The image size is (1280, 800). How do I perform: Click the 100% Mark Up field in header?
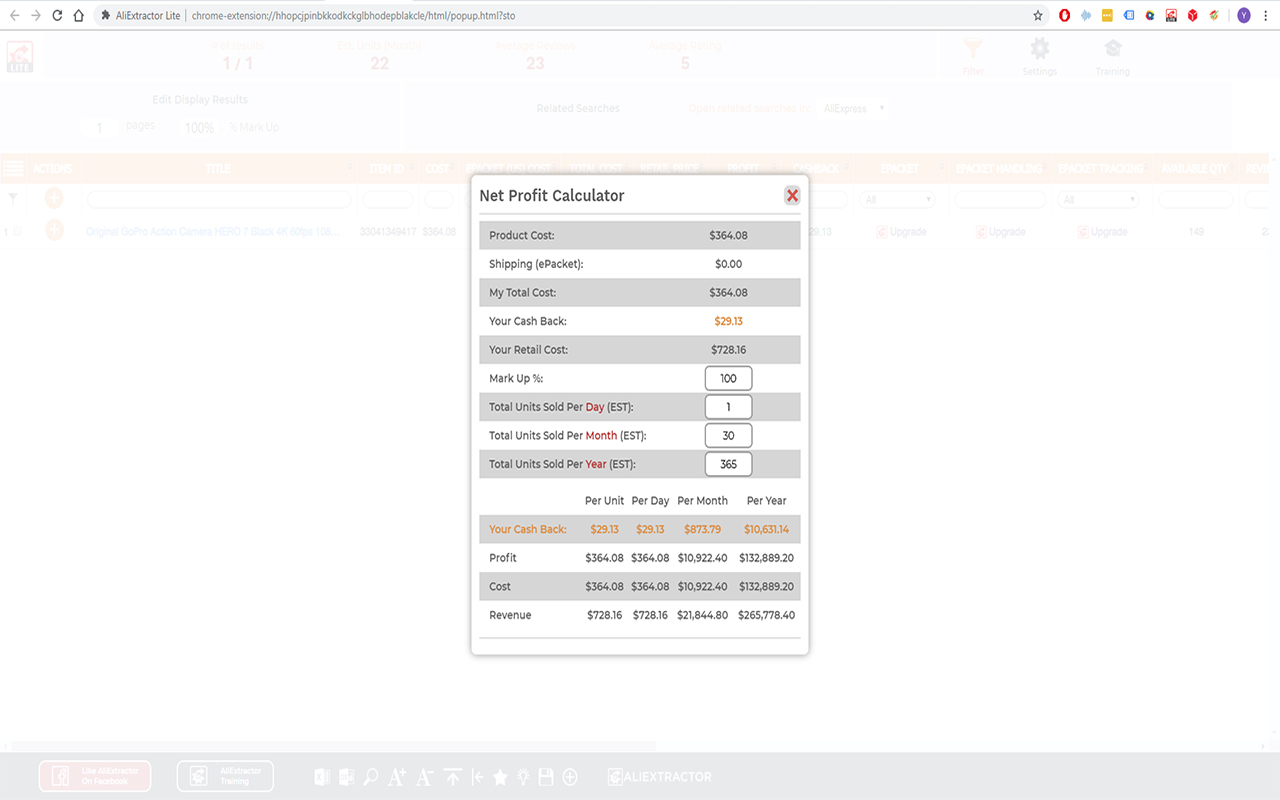[200, 127]
